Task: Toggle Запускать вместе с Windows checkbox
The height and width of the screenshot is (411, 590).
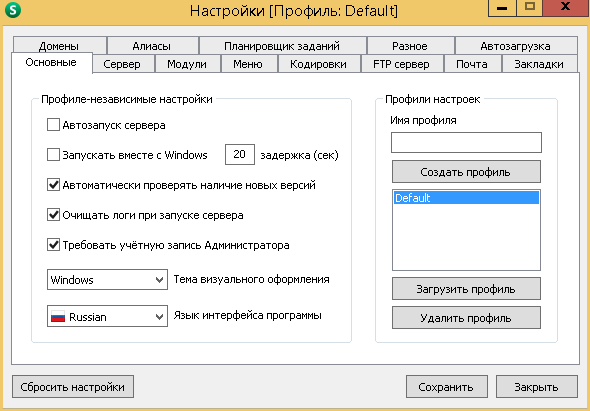Action: click(53, 155)
